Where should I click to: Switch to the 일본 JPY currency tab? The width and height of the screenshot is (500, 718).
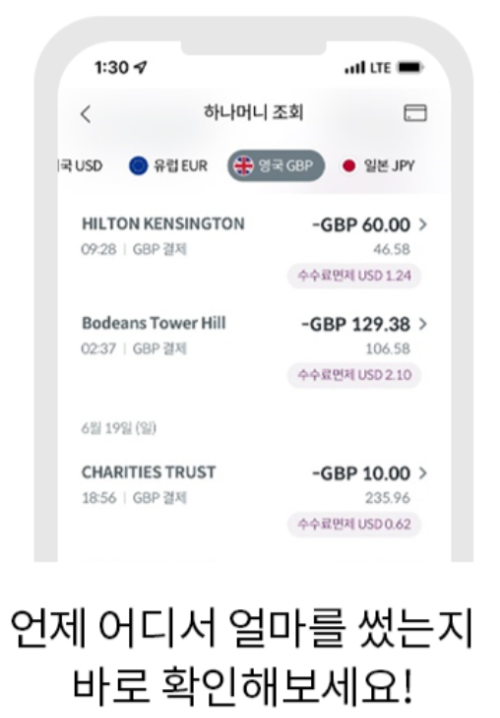tap(378, 166)
